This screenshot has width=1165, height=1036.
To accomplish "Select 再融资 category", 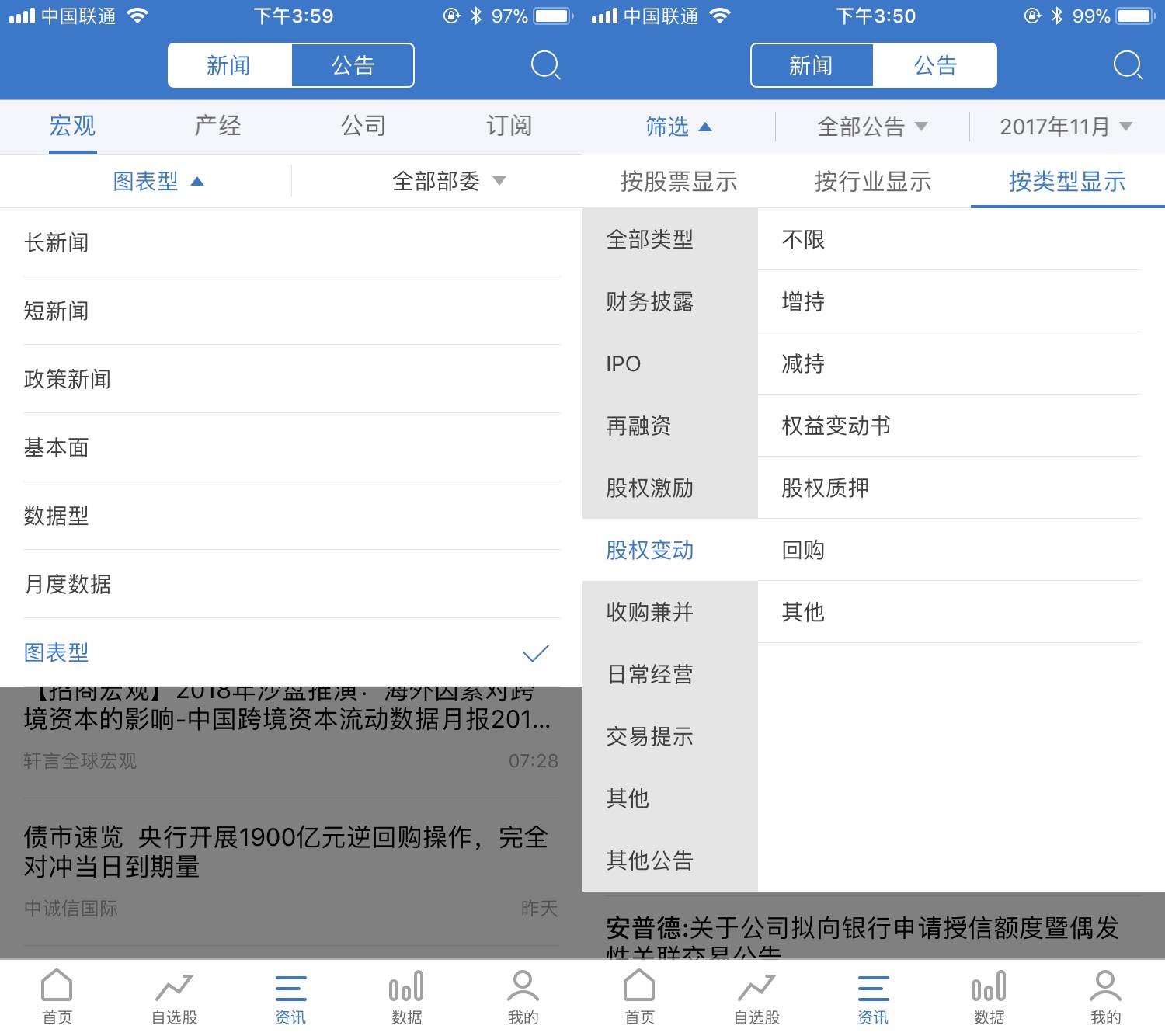I will 669,426.
